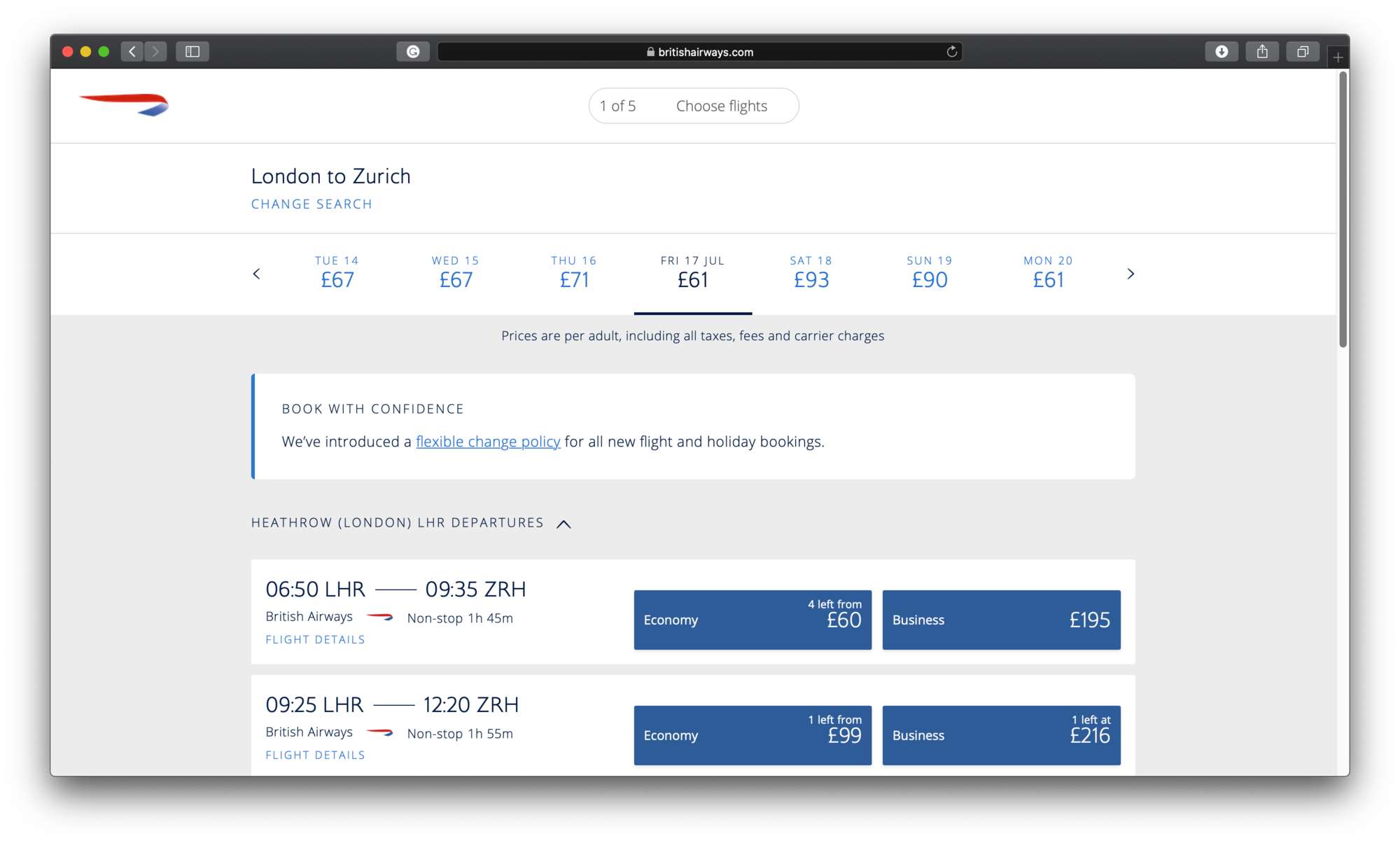The height and width of the screenshot is (843, 1400).
Task: Select Economy £60 fare for 06:50 flight
Action: (x=752, y=620)
